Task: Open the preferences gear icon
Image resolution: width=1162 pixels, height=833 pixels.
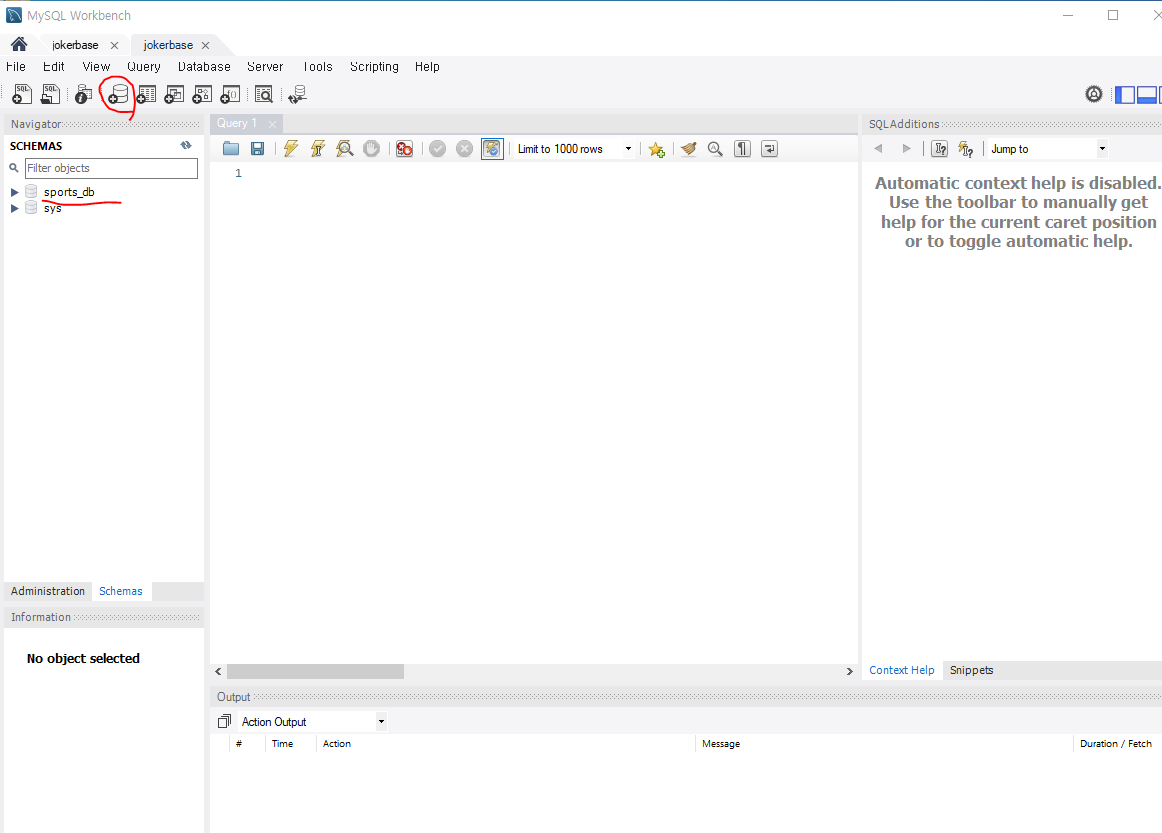Action: pos(1094,94)
